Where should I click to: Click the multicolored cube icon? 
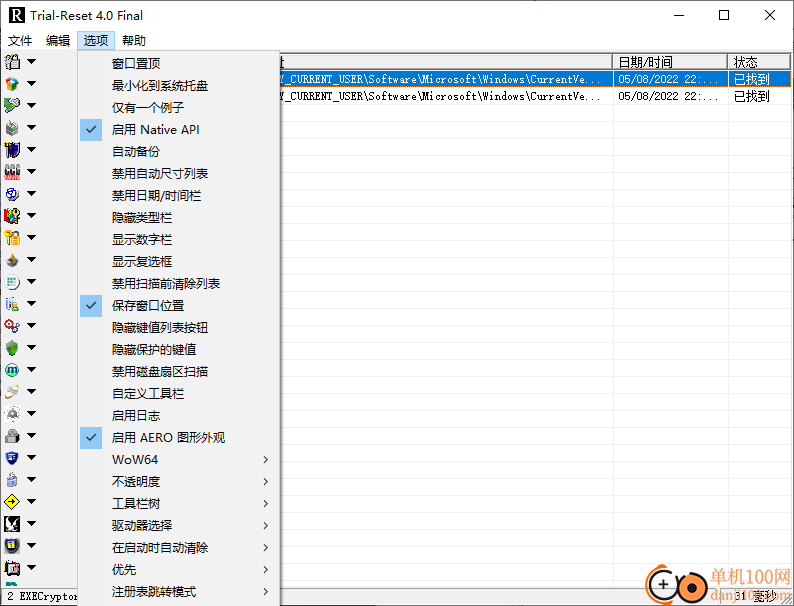(x=12, y=84)
